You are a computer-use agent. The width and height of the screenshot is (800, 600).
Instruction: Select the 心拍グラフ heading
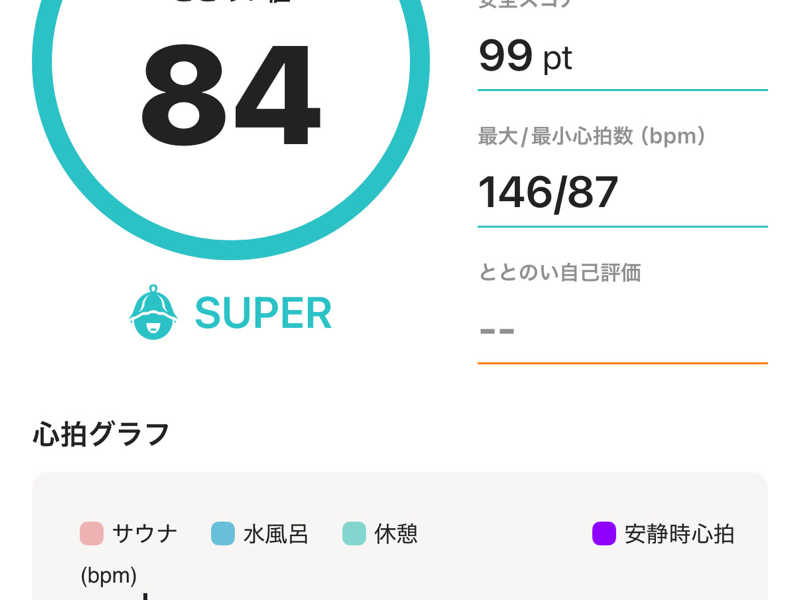[101, 434]
